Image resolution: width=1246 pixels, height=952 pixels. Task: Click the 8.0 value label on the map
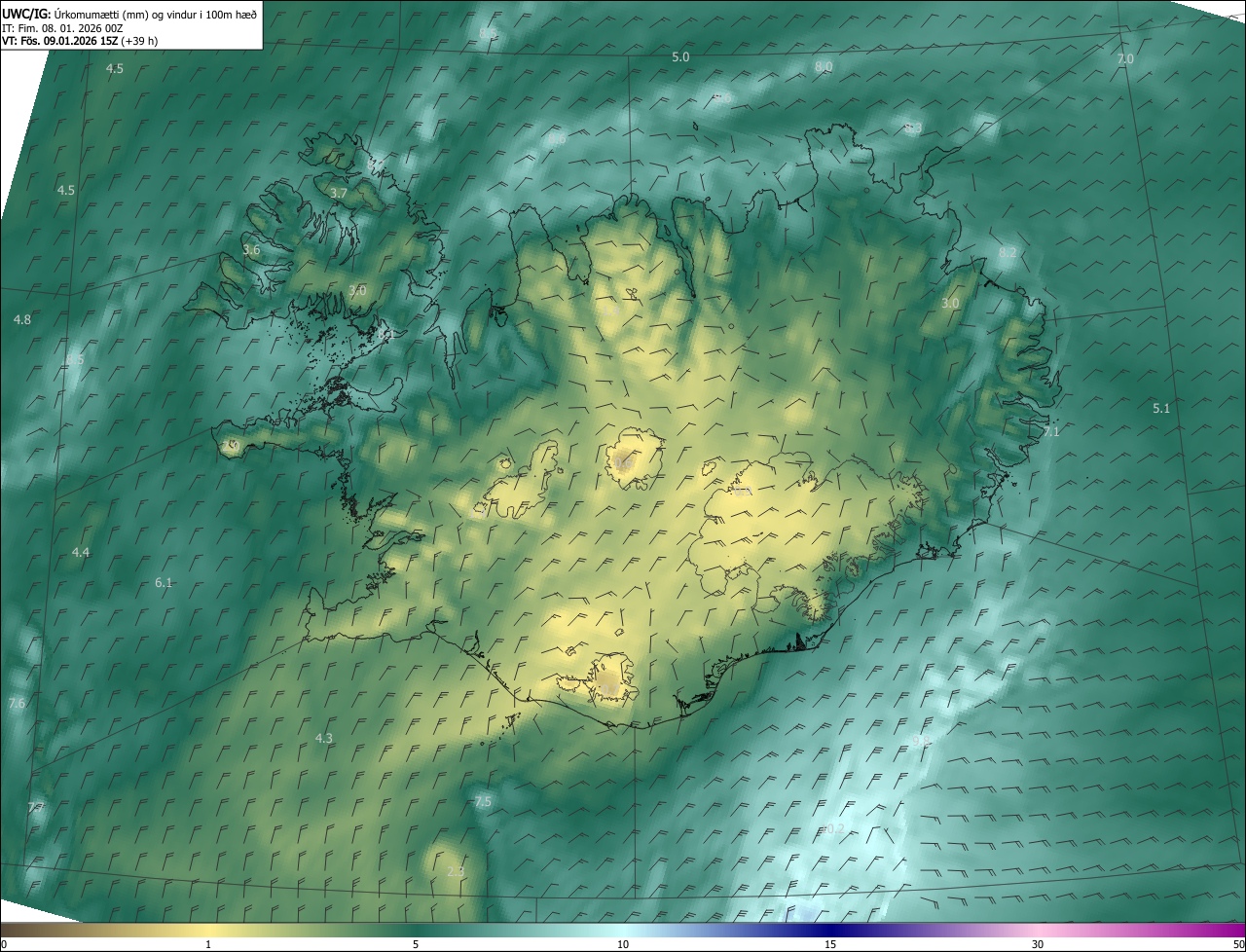pos(824,66)
